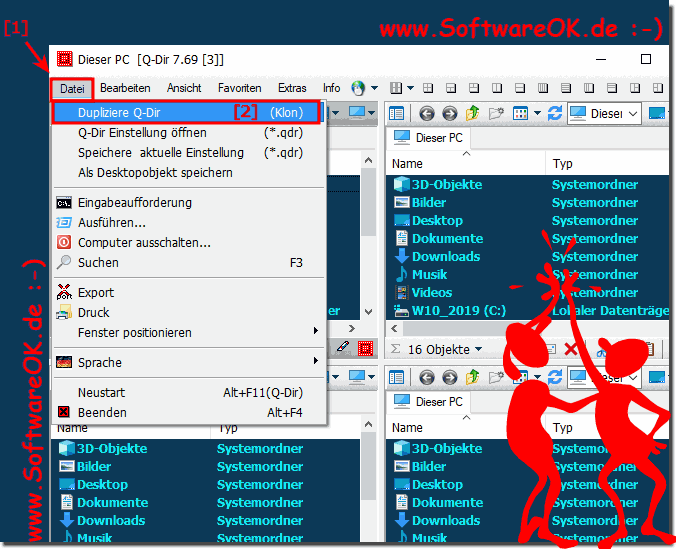The image size is (676, 549).
Task: Select the three vertical columns layout icon
Action: pyautogui.click(x=589, y=88)
